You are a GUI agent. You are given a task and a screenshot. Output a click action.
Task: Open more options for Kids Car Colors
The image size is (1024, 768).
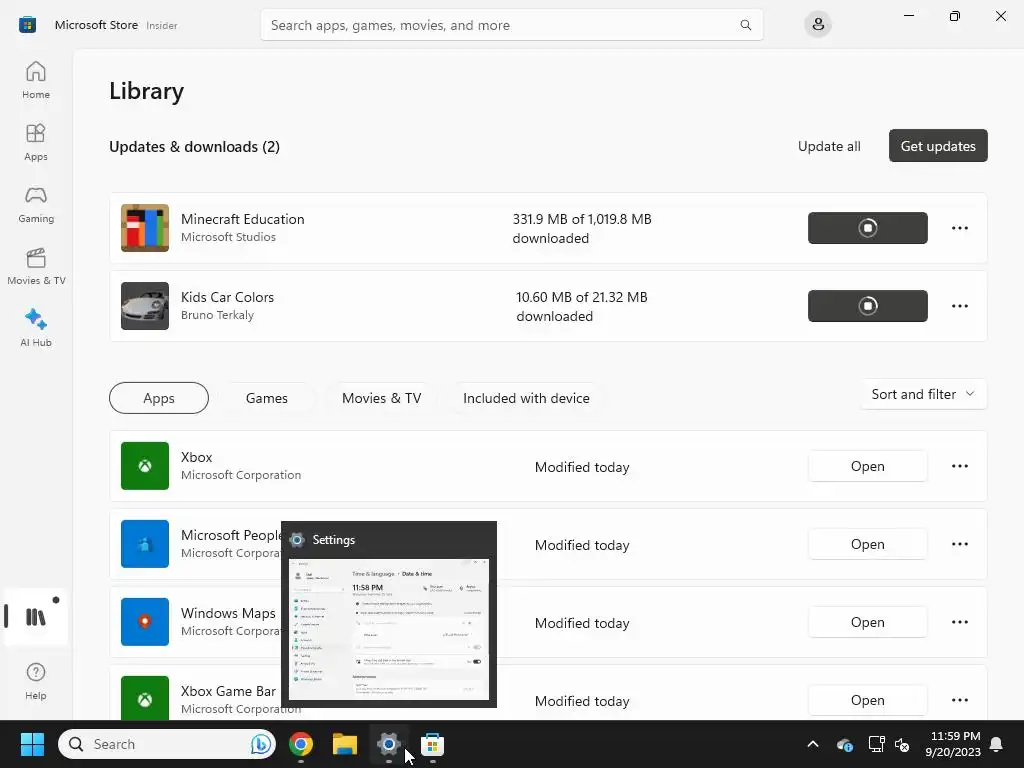pos(959,306)
